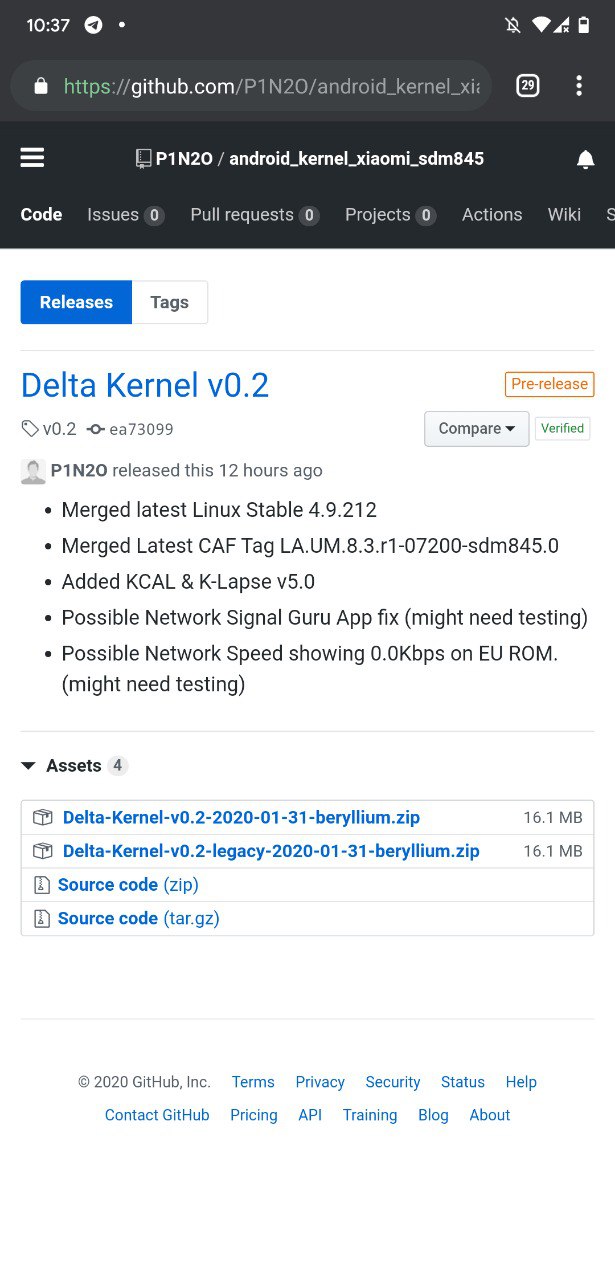Click the v0.2 tag icon
Image resolution: width=615 pixels, height=1280 pixels.
tap(30, 429)
